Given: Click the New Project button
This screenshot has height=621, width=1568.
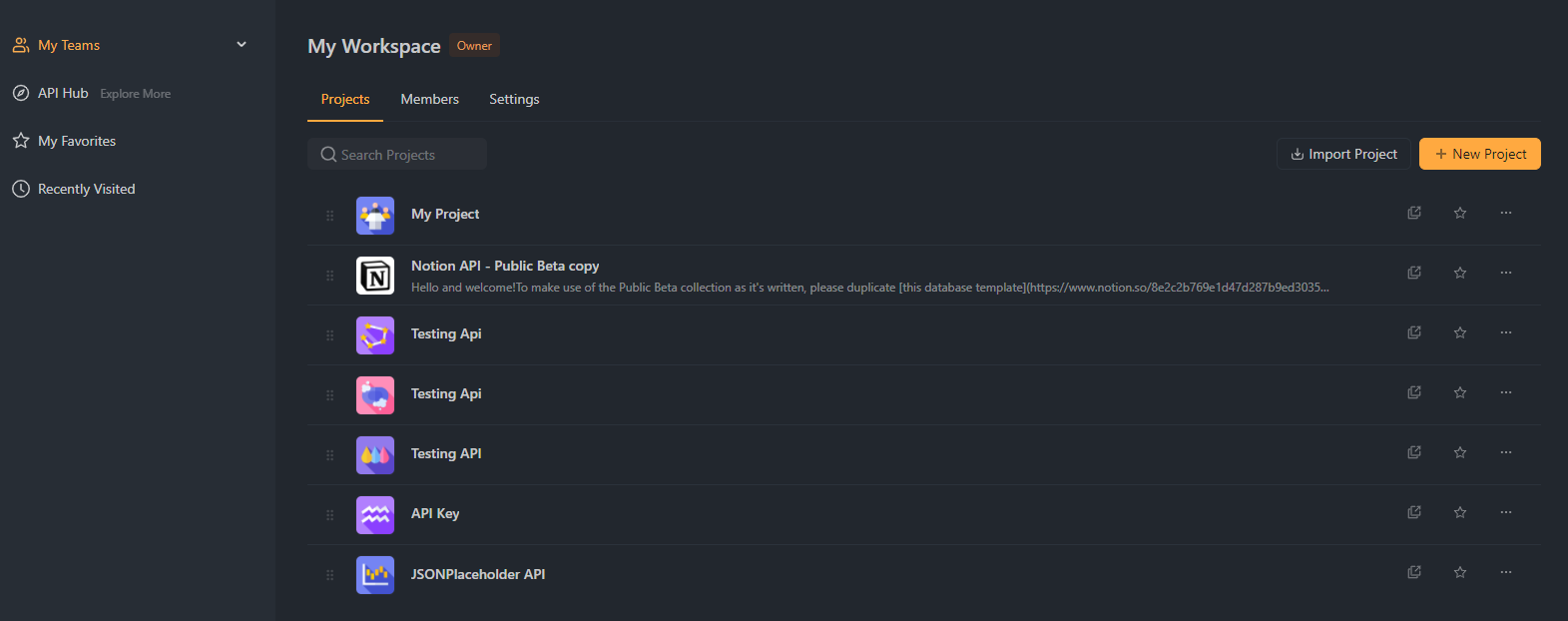Looking at the screenshot, I should (x=1480, y=154).
